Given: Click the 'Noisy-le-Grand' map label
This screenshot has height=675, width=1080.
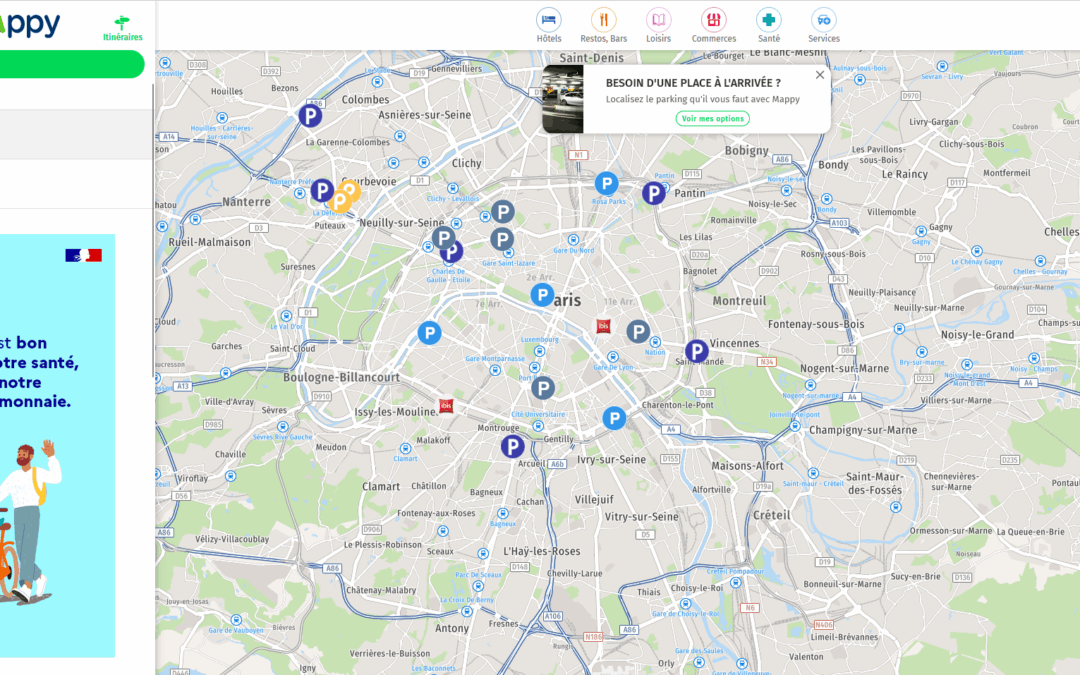Looking at the screenshot, I should coord(977,335).
